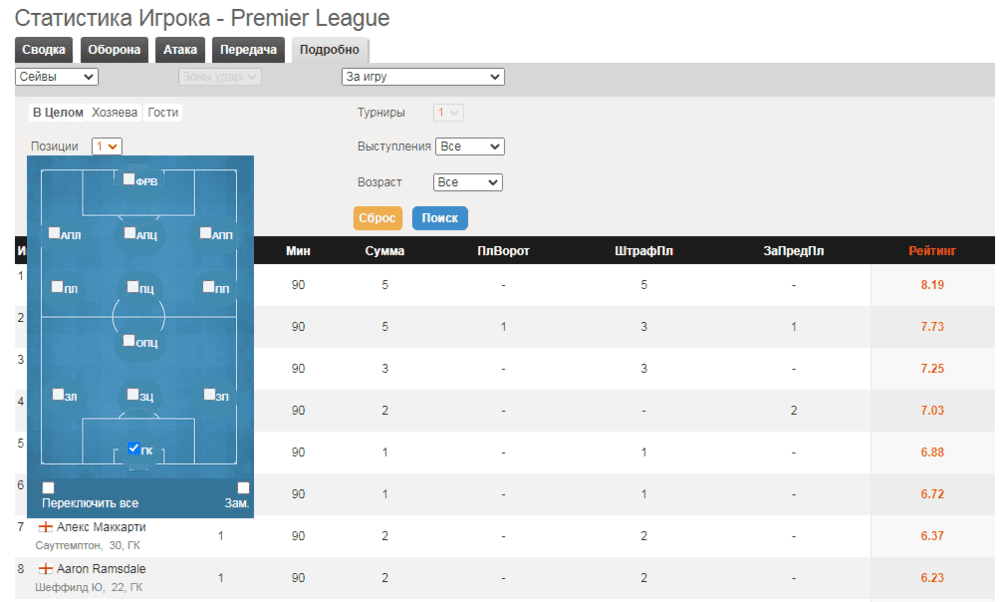Viewport: 1000px width, 602px height.
Task: Click England flag icon beside Алекс Маккарти
Action: pyautogui.click(x=45, y=527)
